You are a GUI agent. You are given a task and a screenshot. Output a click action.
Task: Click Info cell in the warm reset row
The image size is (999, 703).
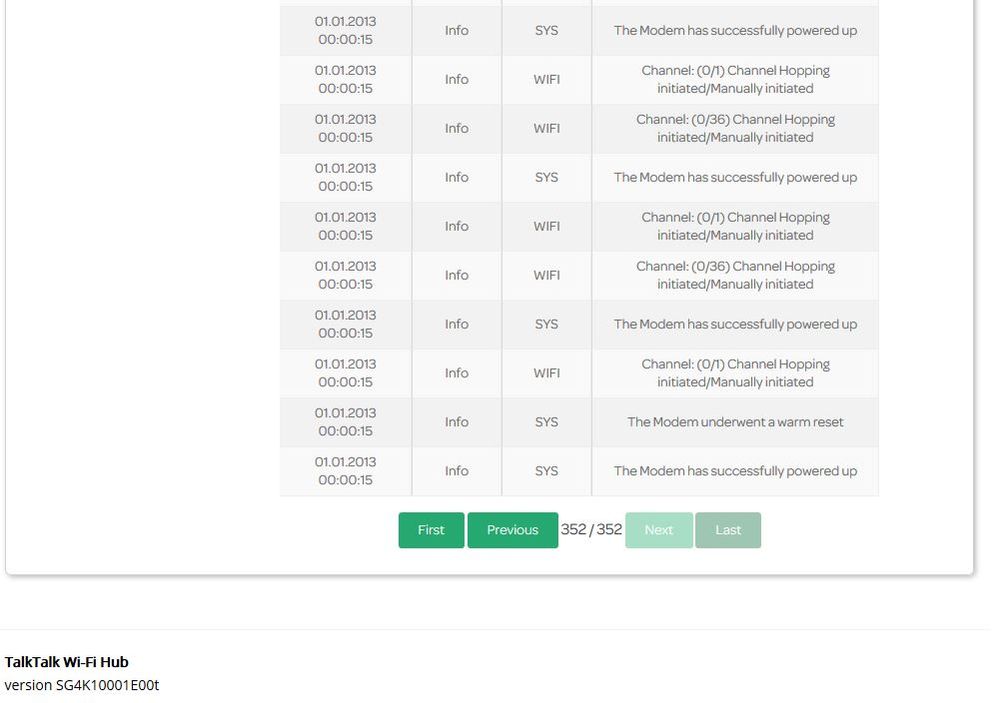456,422
